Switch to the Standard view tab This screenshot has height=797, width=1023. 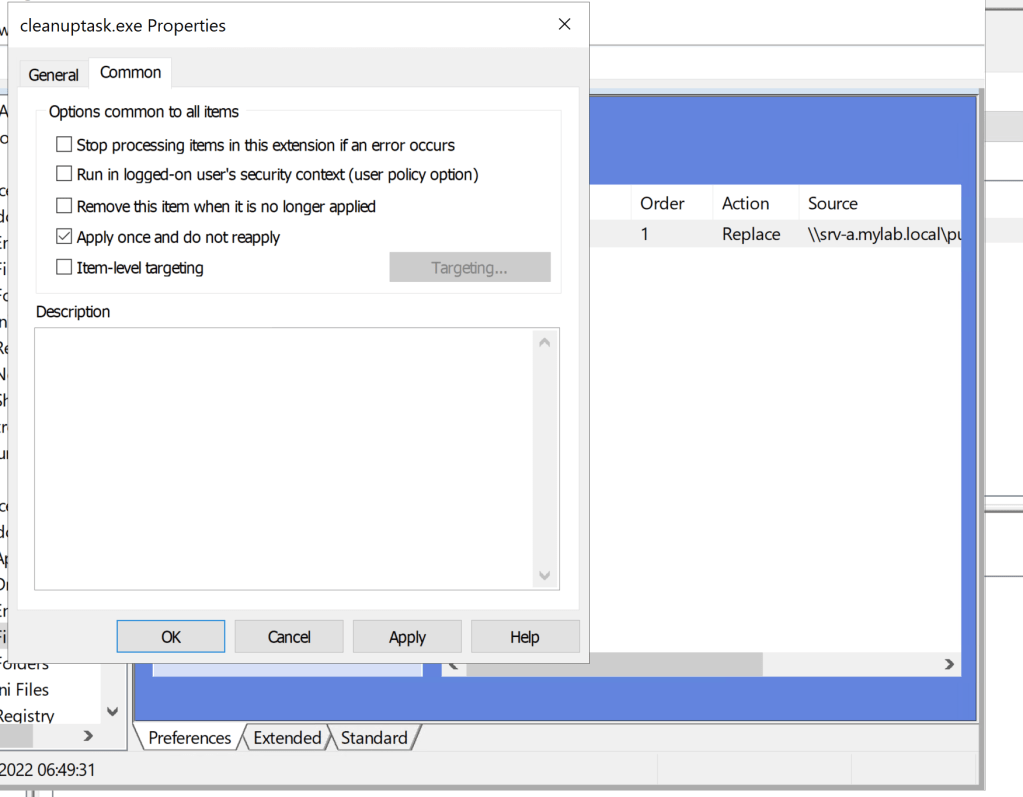point(374,738)
